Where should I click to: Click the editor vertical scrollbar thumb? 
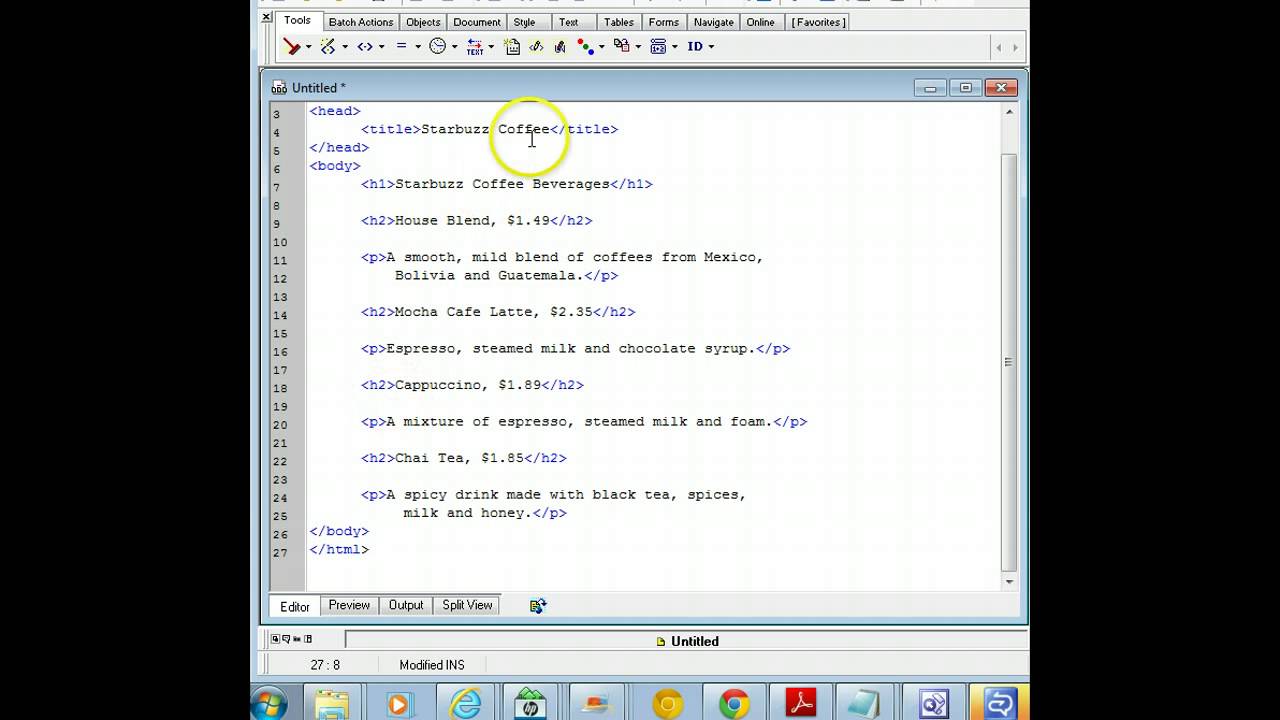pos(1009,362)
